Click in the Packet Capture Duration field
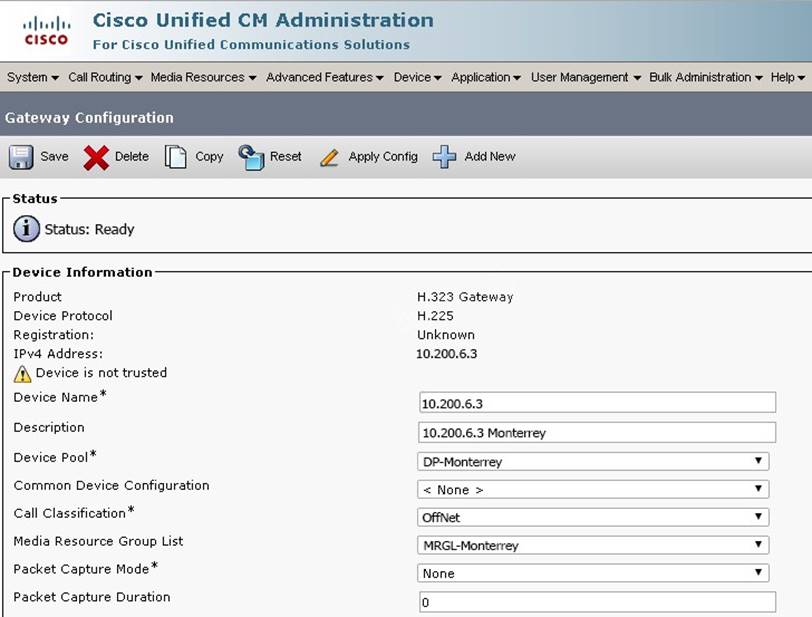This screenshot has height=617, width=812. (597, 602)
